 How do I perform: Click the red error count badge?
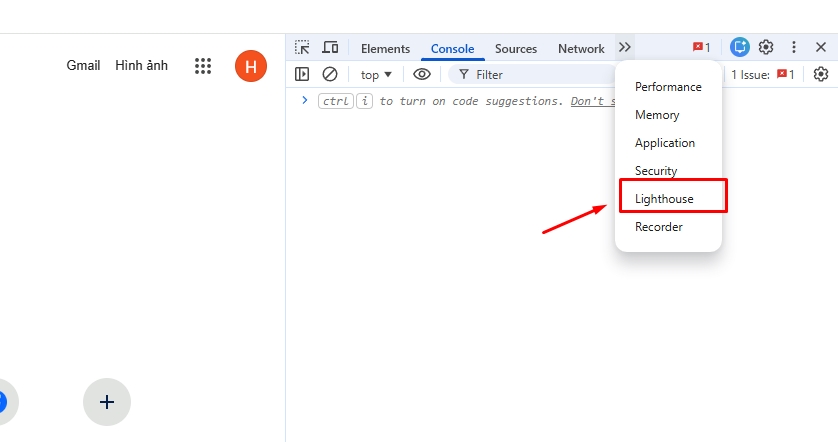(701, 48)
